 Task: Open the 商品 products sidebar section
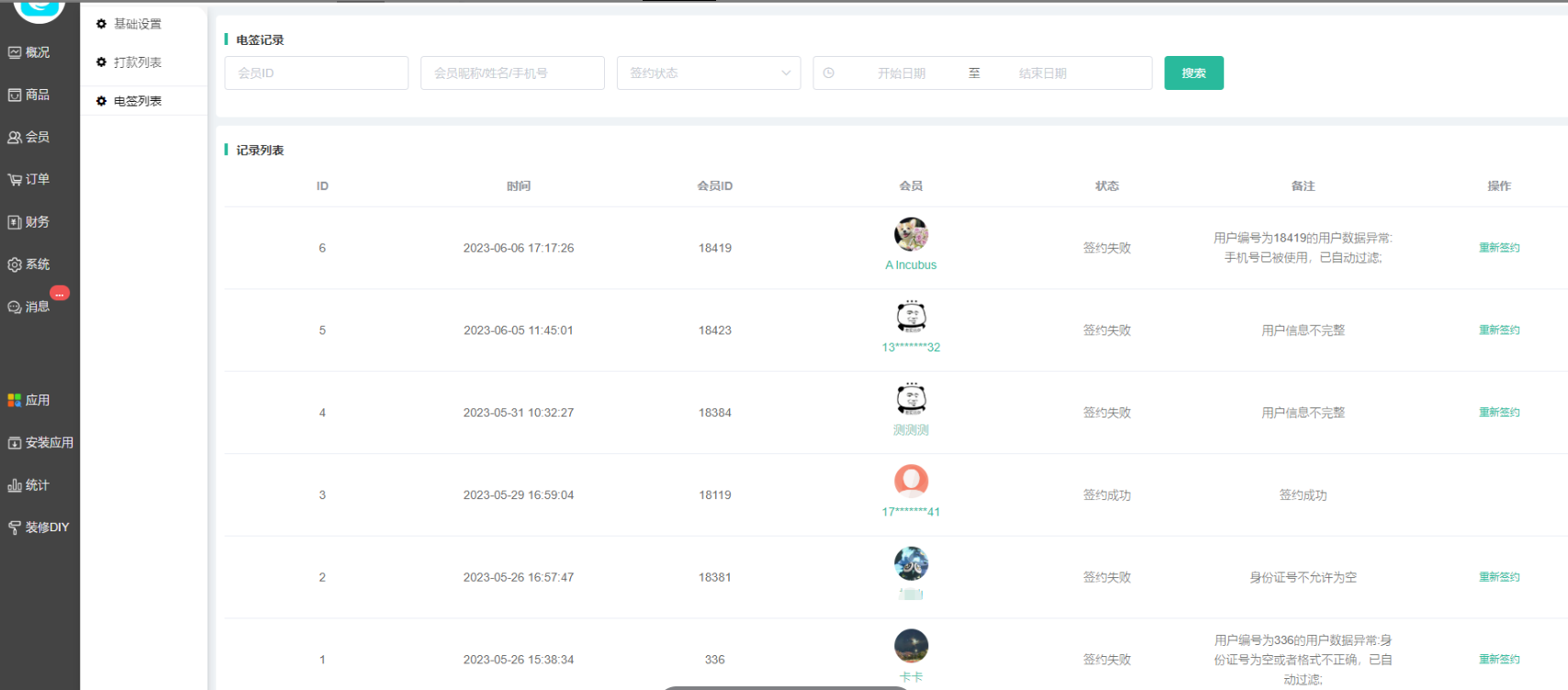[28, 95]
